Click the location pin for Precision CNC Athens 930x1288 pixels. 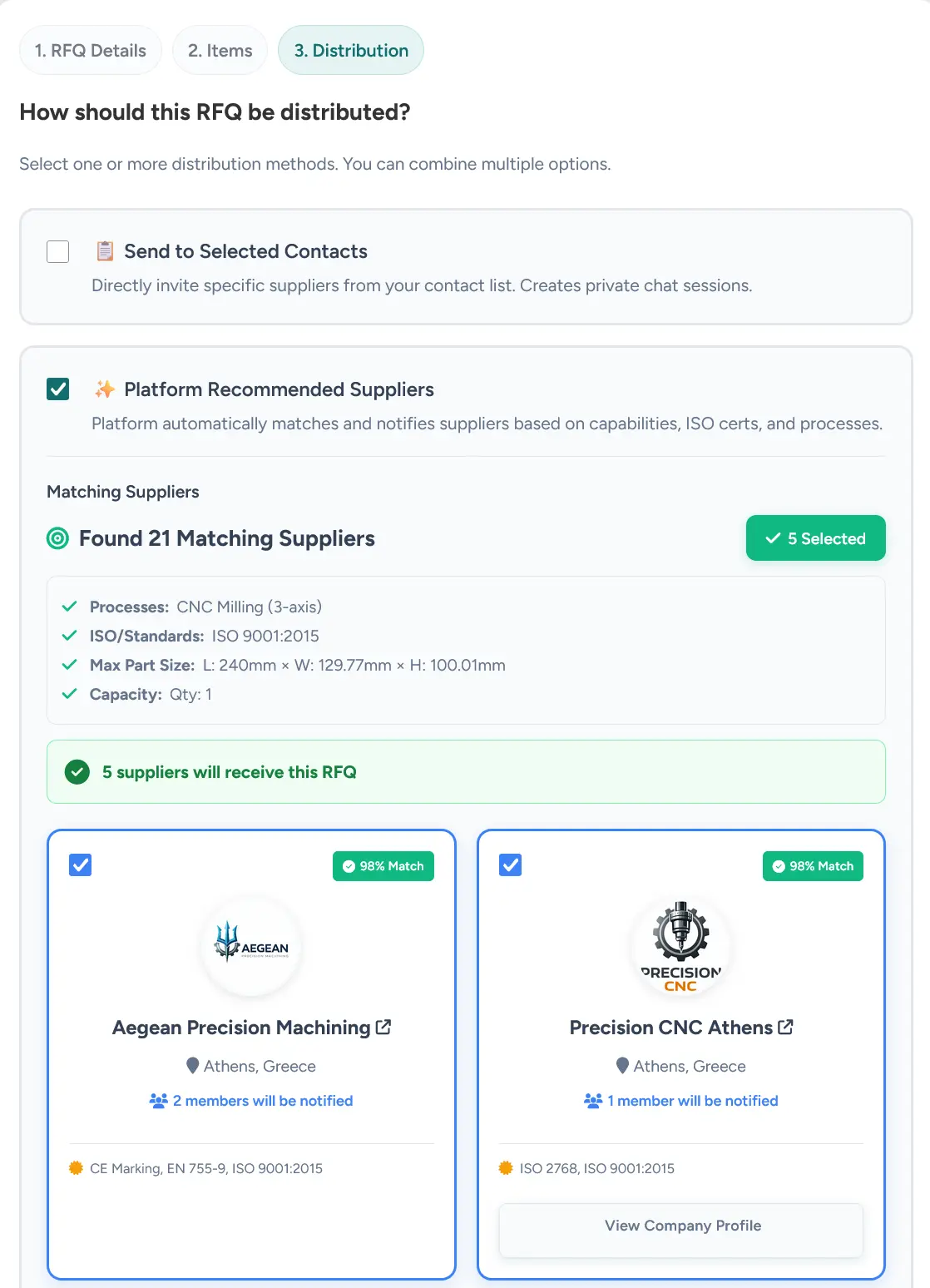click(x=622, y=1066)
